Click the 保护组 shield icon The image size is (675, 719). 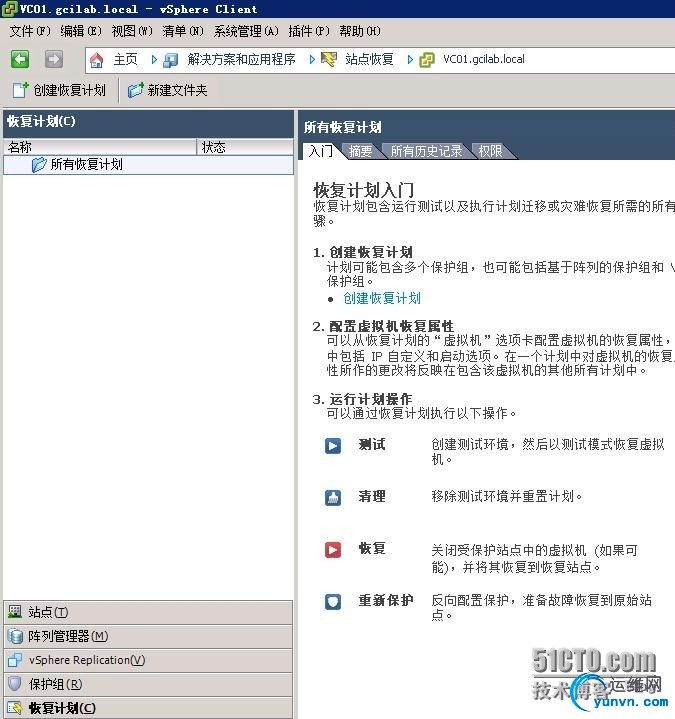pyautogui.click(x=15, y=684)
